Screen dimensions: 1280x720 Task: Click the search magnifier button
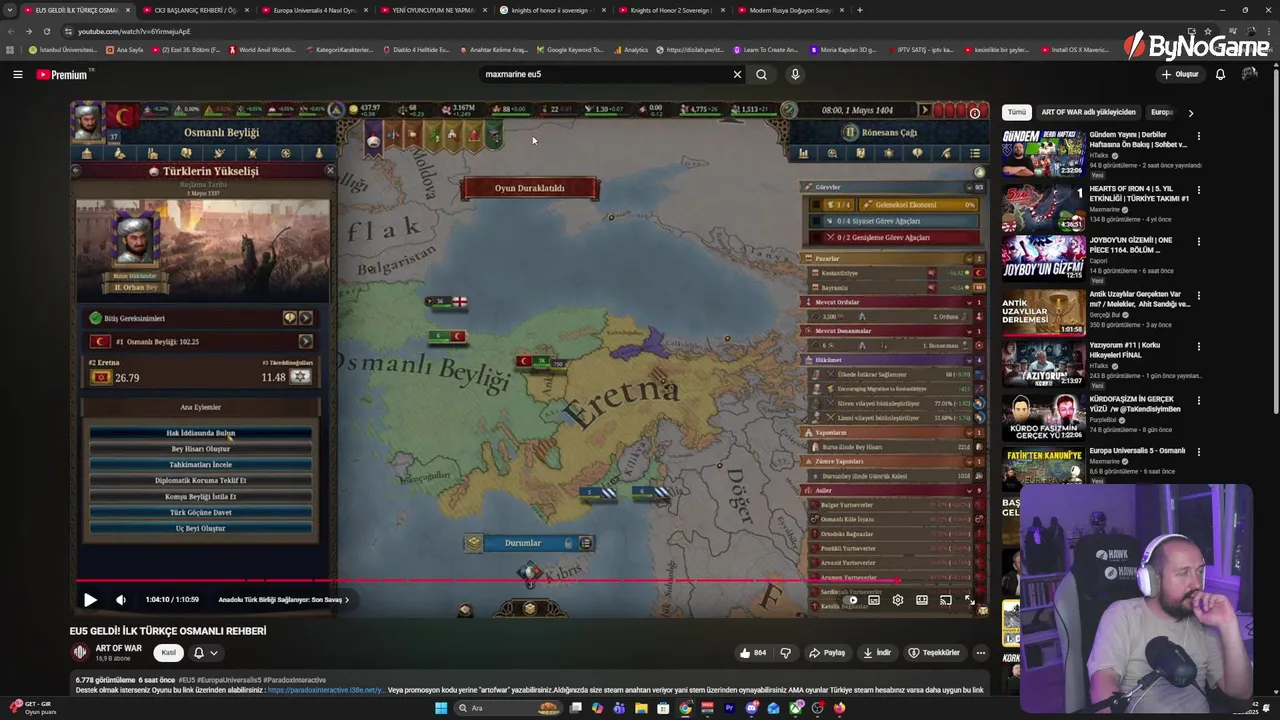pos(762,74)
